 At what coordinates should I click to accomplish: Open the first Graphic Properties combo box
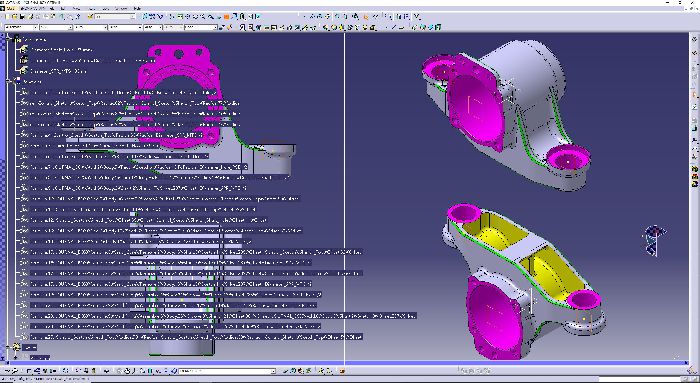click(x=21, y=27)
